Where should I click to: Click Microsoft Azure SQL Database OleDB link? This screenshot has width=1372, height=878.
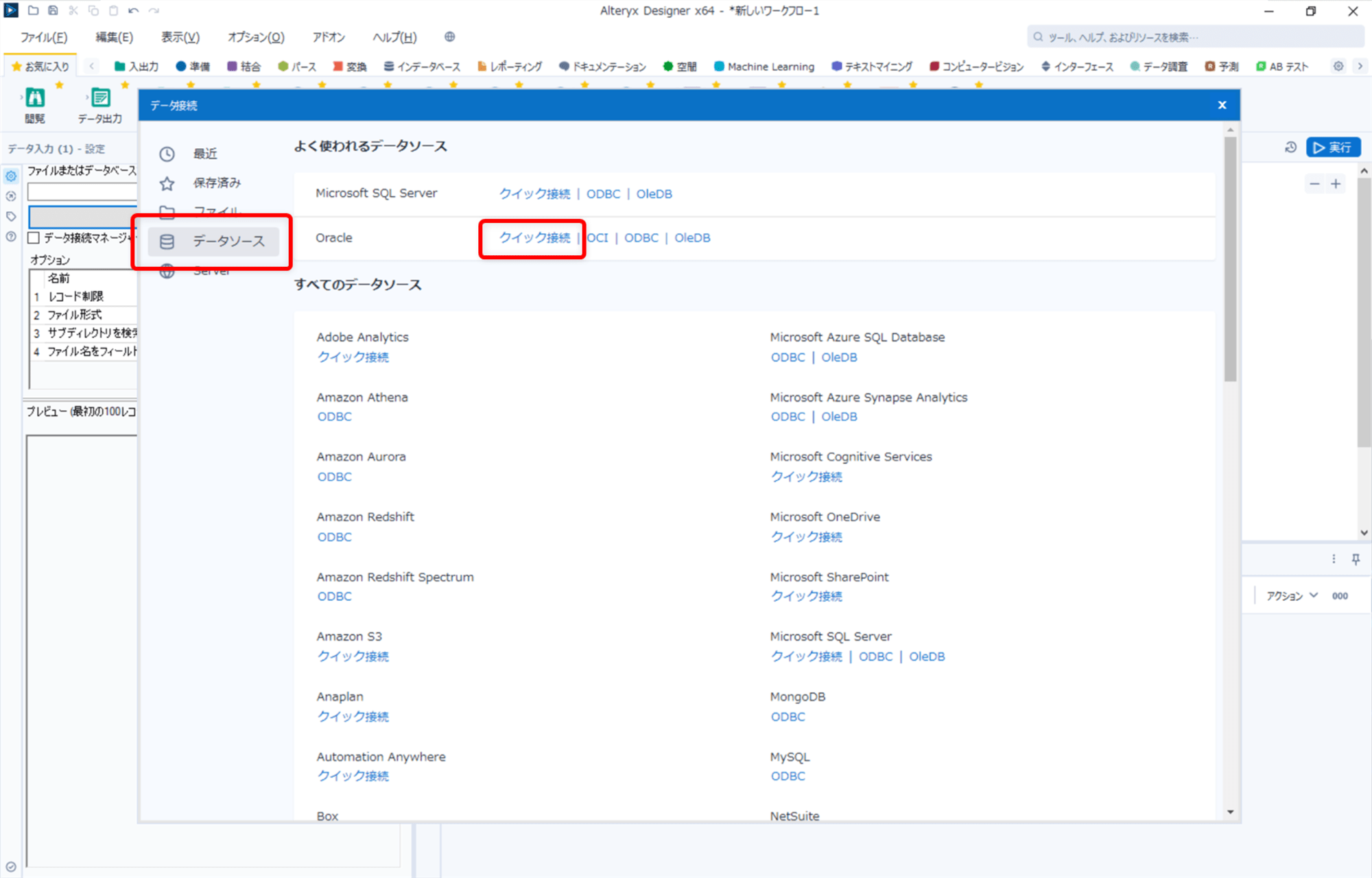(839, 357)
